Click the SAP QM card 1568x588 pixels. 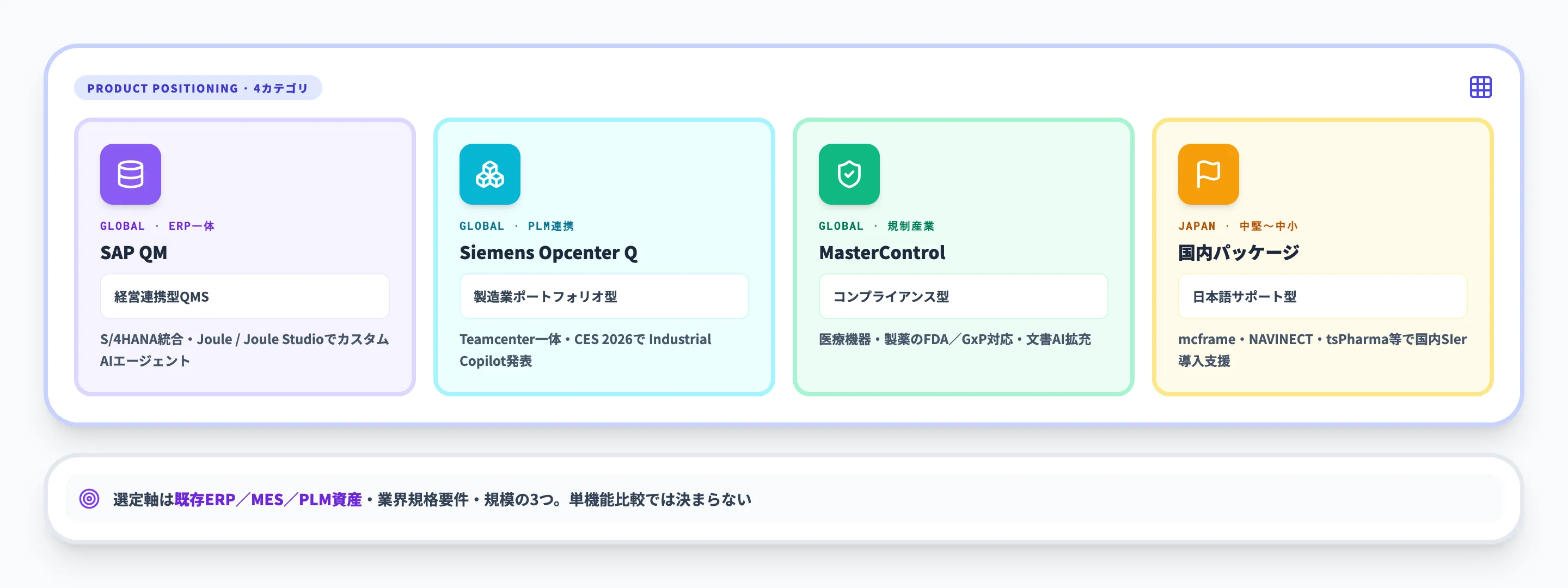click(243, 256)
